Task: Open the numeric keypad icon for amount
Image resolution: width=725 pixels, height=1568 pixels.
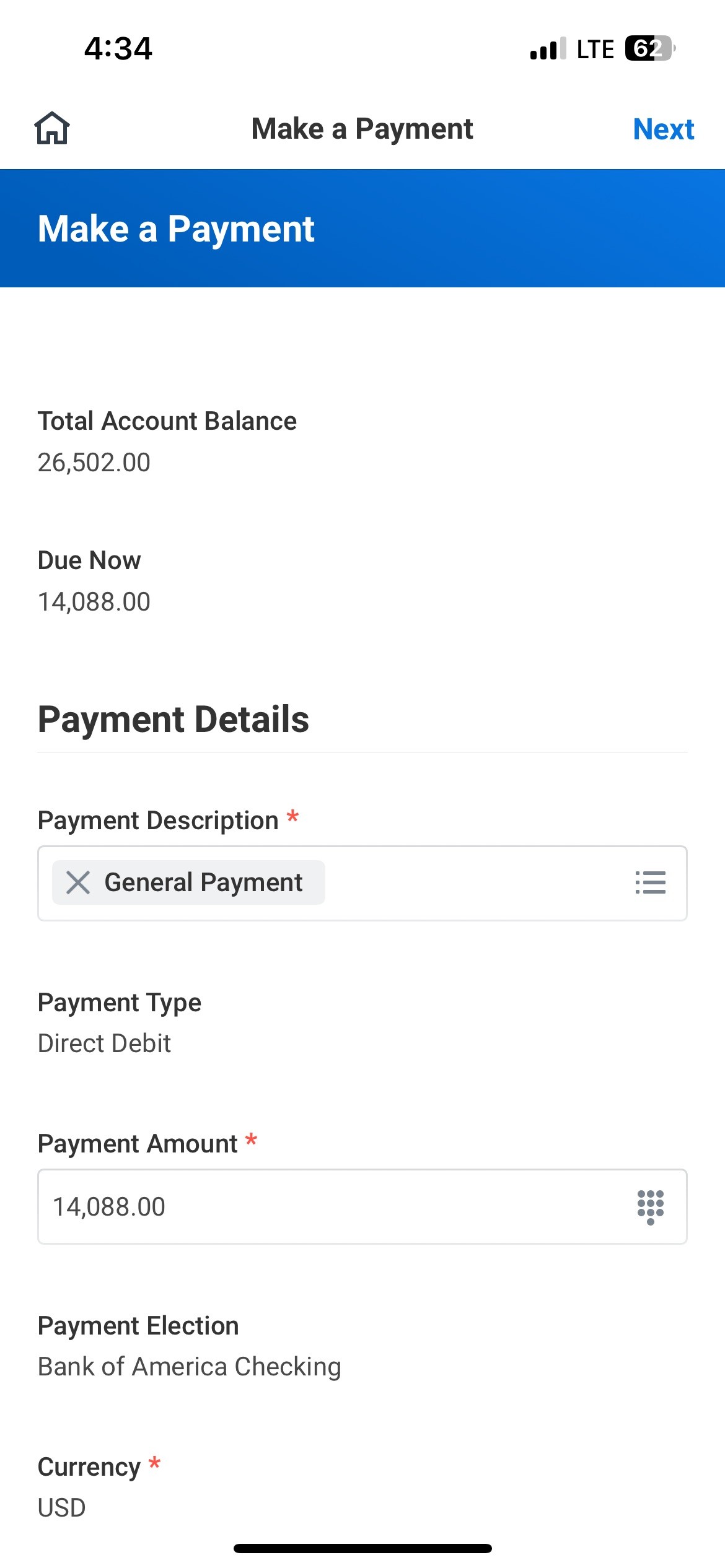Action: pyautogui.click(x=650, y=1206)
